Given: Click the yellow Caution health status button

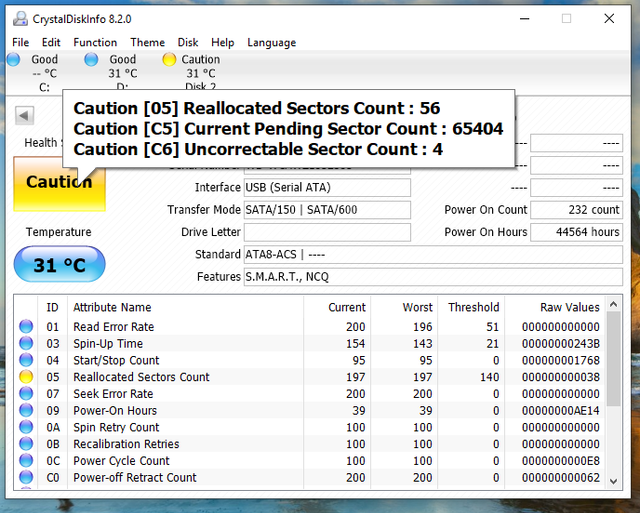Looking at the screenshot, I should coord(60,184).
